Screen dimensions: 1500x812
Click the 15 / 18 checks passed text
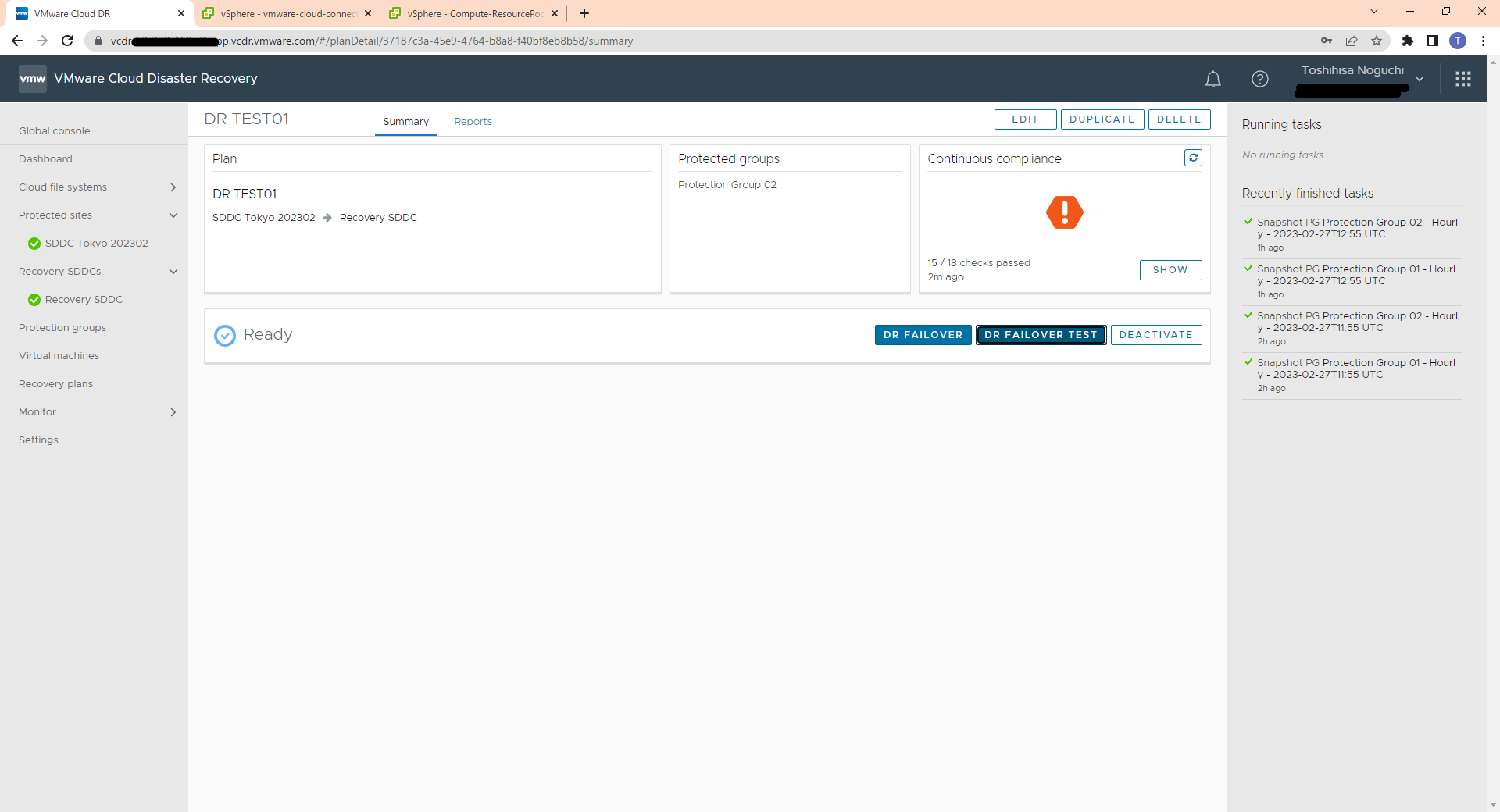978,263
